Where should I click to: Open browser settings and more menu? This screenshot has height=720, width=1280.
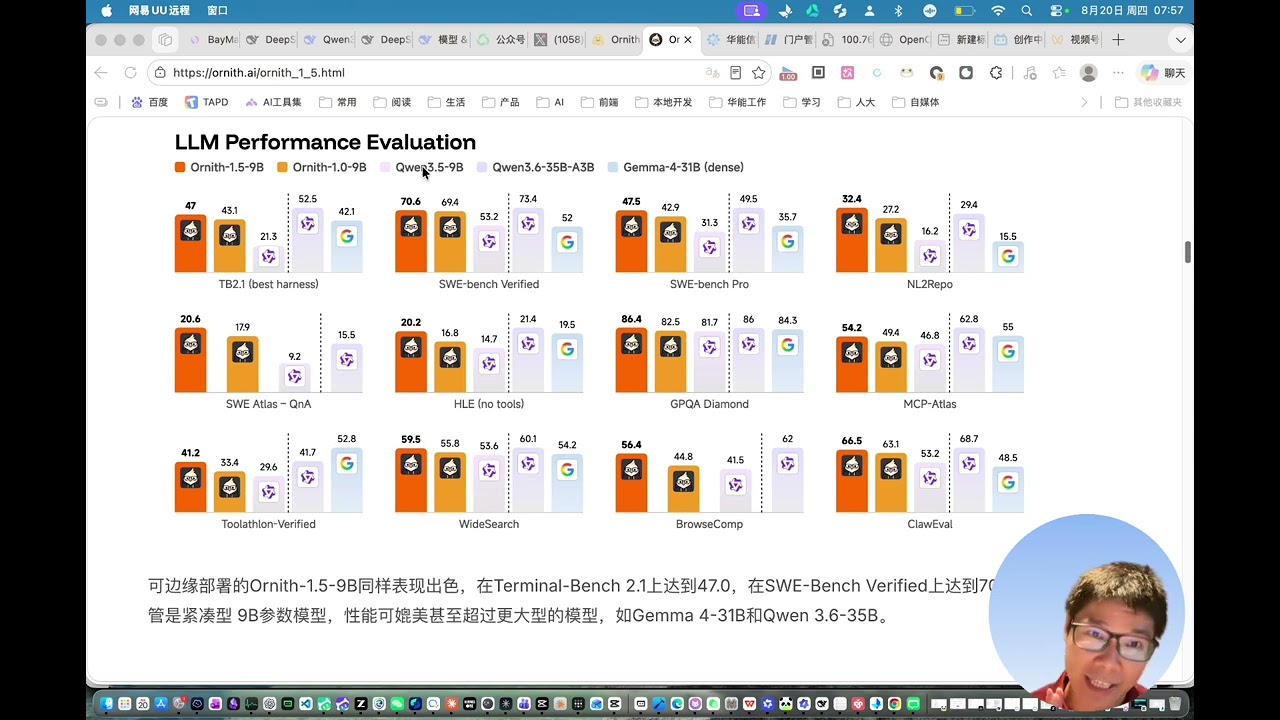point(1119,73)
